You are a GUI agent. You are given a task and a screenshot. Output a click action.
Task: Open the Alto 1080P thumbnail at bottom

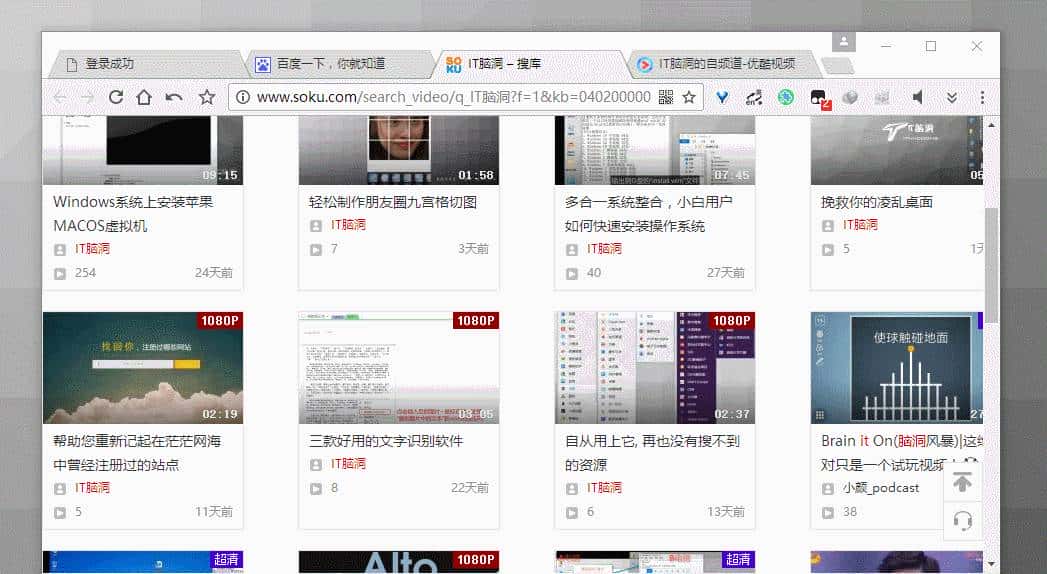[399, 562]
